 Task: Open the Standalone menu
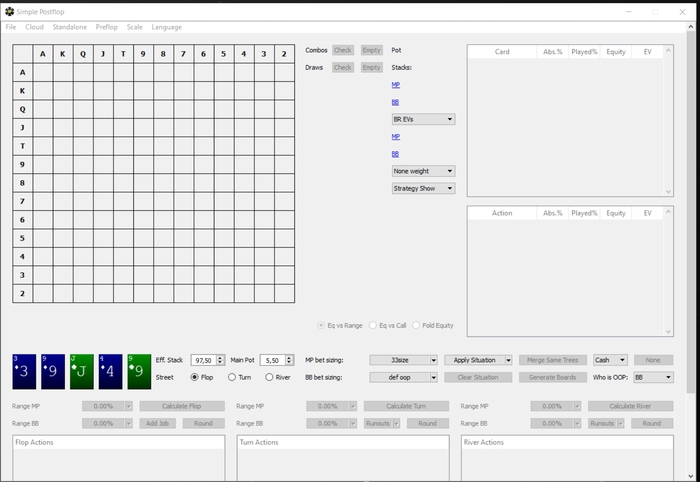point(70,27)
